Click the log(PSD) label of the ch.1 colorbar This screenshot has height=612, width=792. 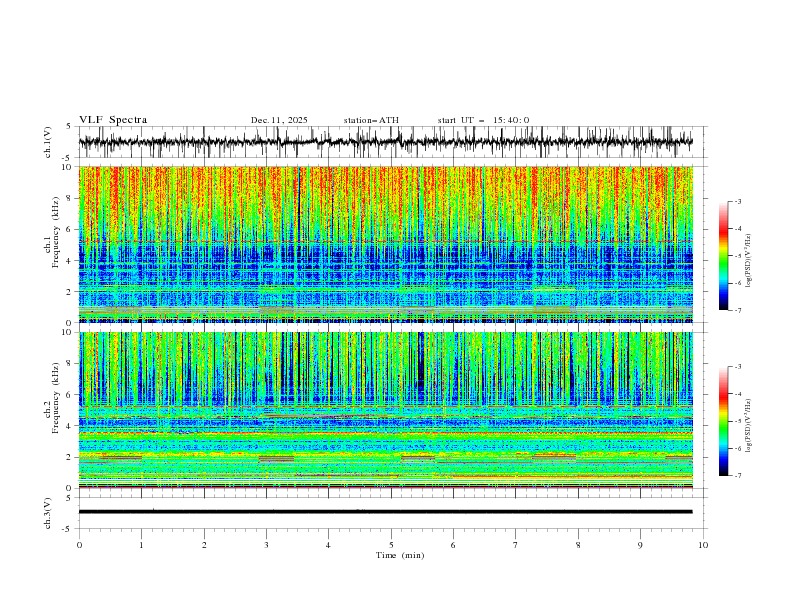tap(749, 261)
